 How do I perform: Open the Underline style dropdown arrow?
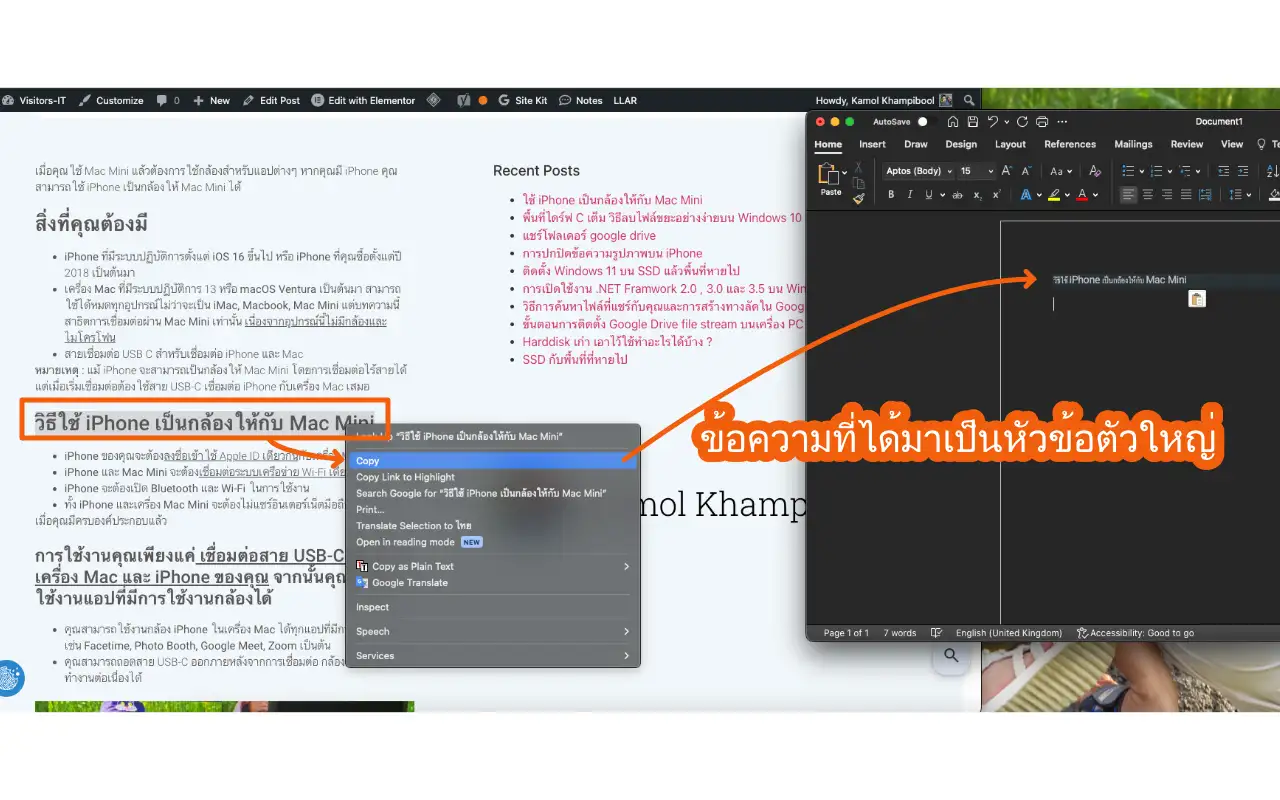click(942, 195)
